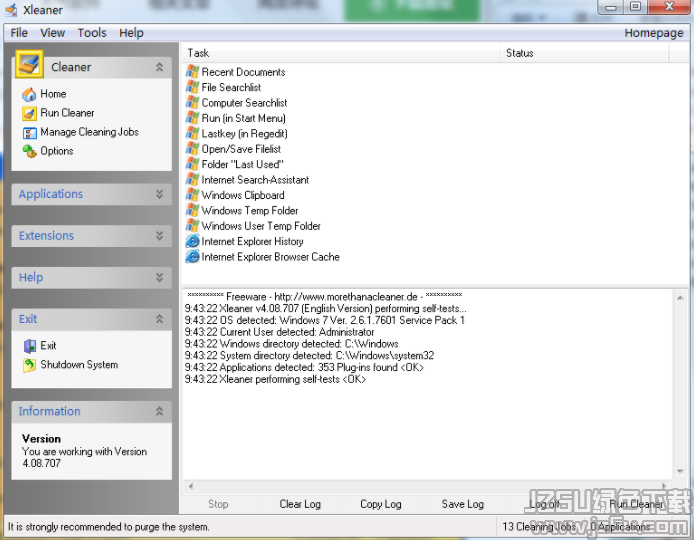
Task: Open the Help menu in menu bar
Action: 131,33
